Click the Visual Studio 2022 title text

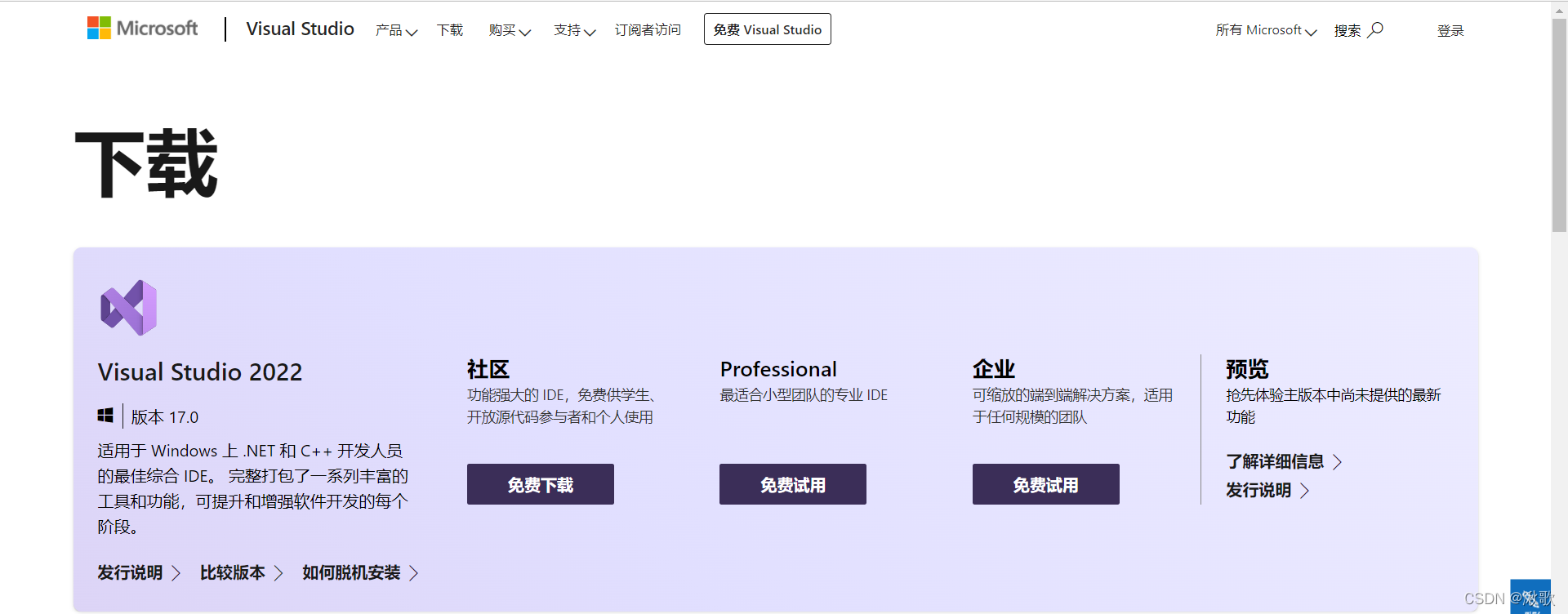pos(200,372)
